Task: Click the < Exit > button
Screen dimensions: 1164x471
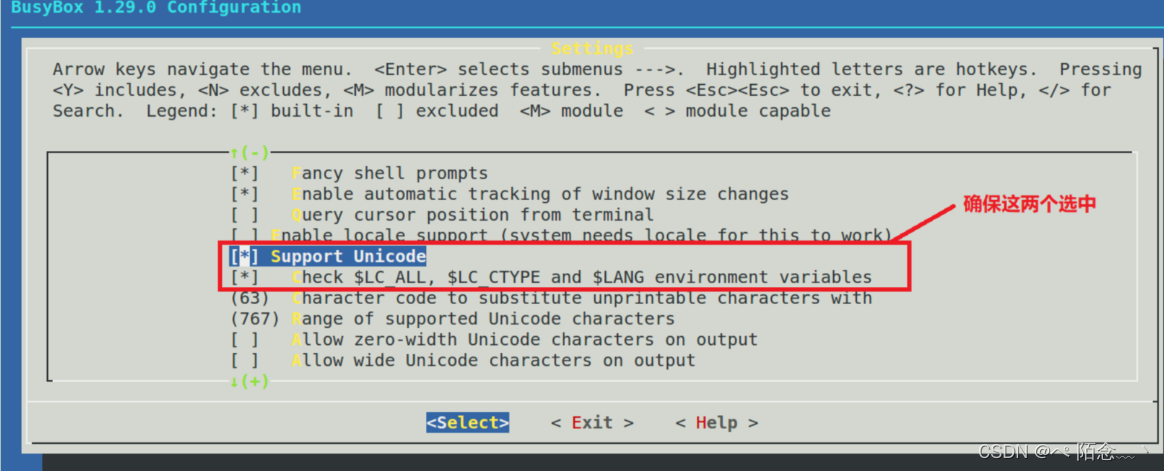Action: 592,423
